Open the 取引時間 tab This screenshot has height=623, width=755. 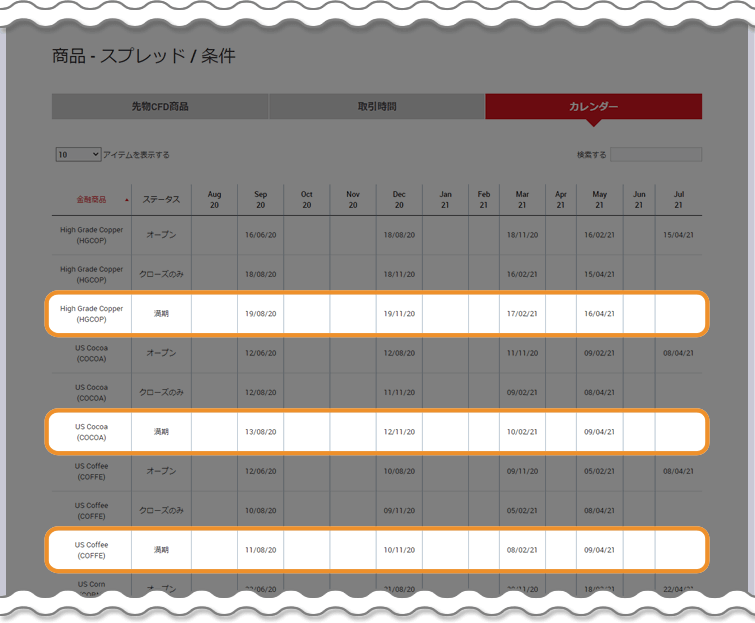click(x=377, y=107)
